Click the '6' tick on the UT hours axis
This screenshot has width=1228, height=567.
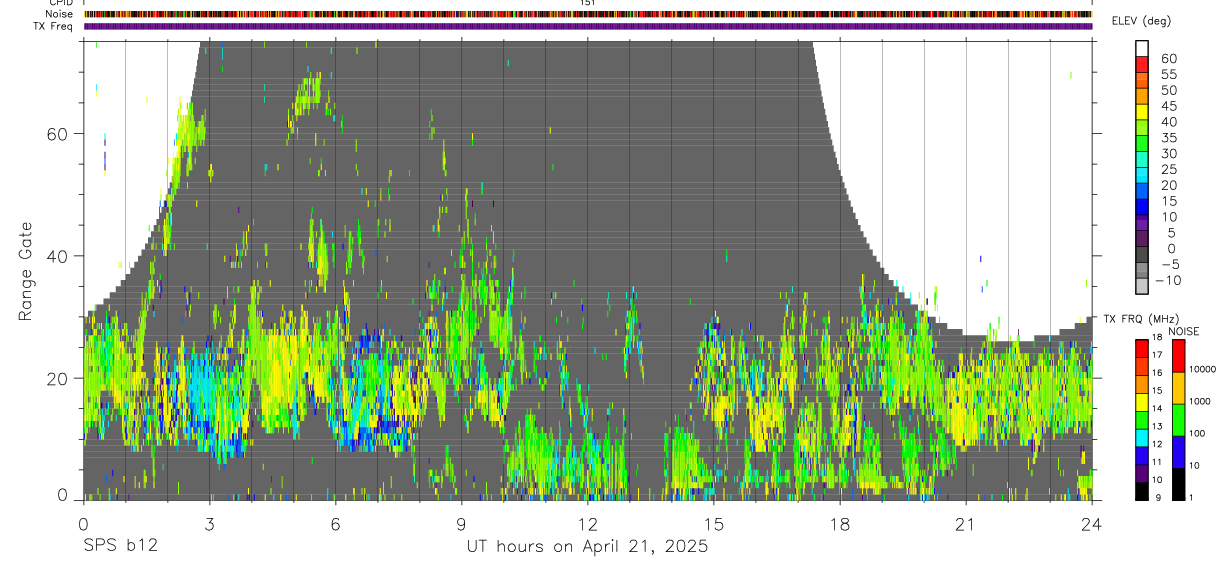[x=336, y=523]
